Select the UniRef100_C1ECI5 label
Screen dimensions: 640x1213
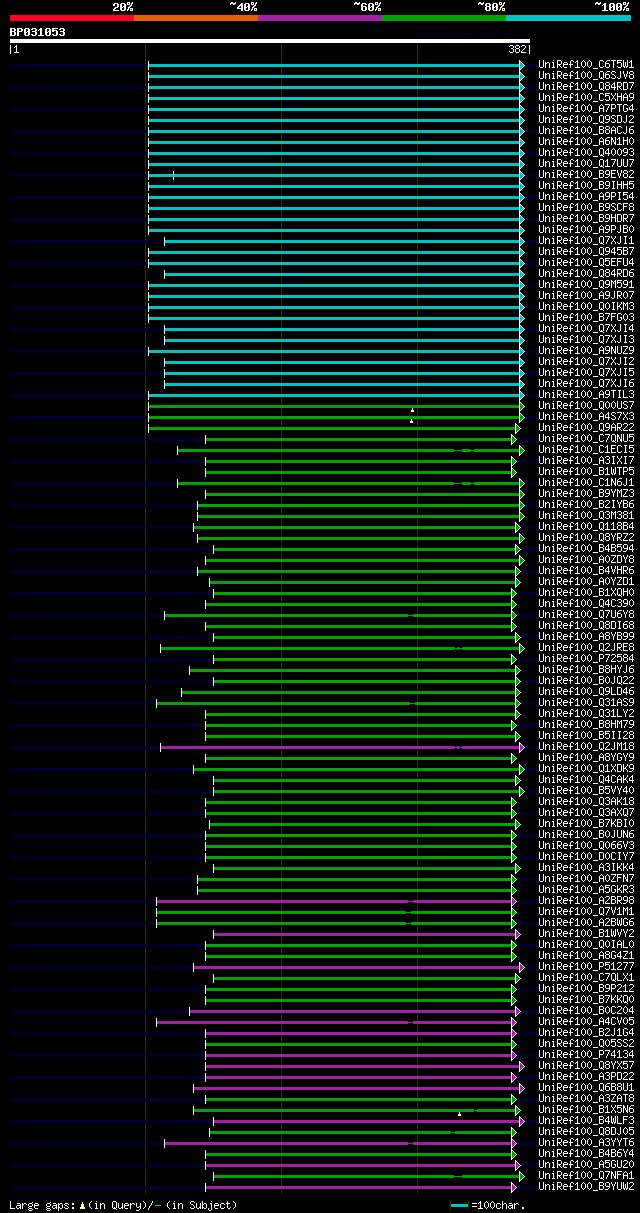(586, 449)
